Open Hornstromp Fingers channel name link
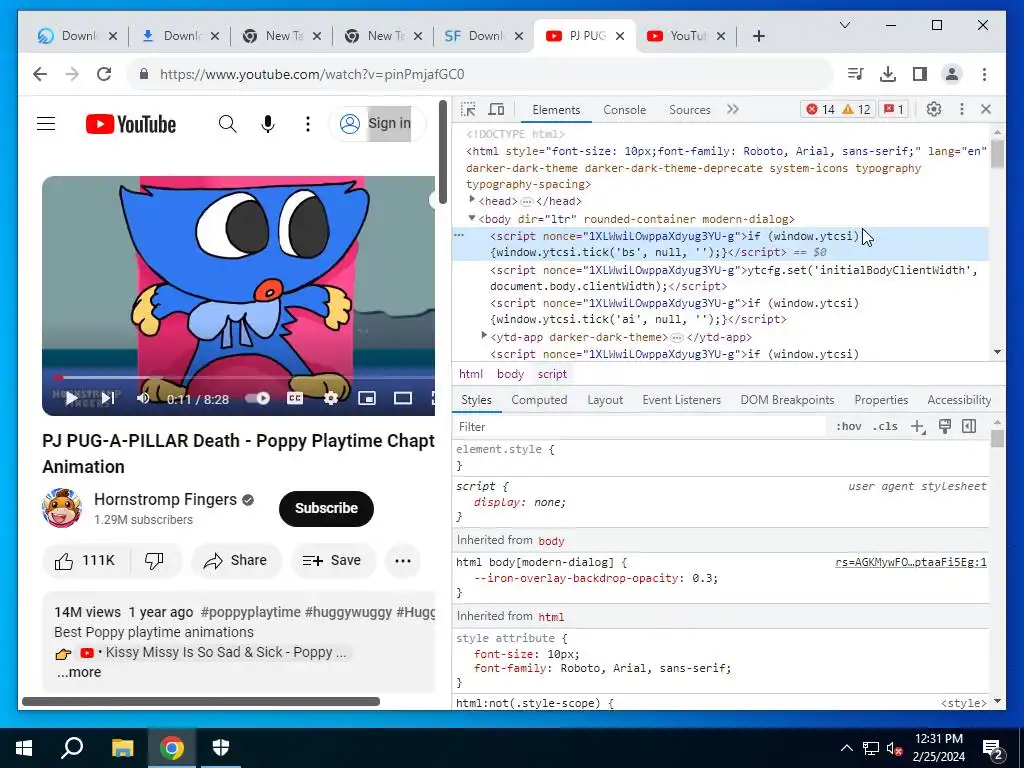 (x=165, y=500)
